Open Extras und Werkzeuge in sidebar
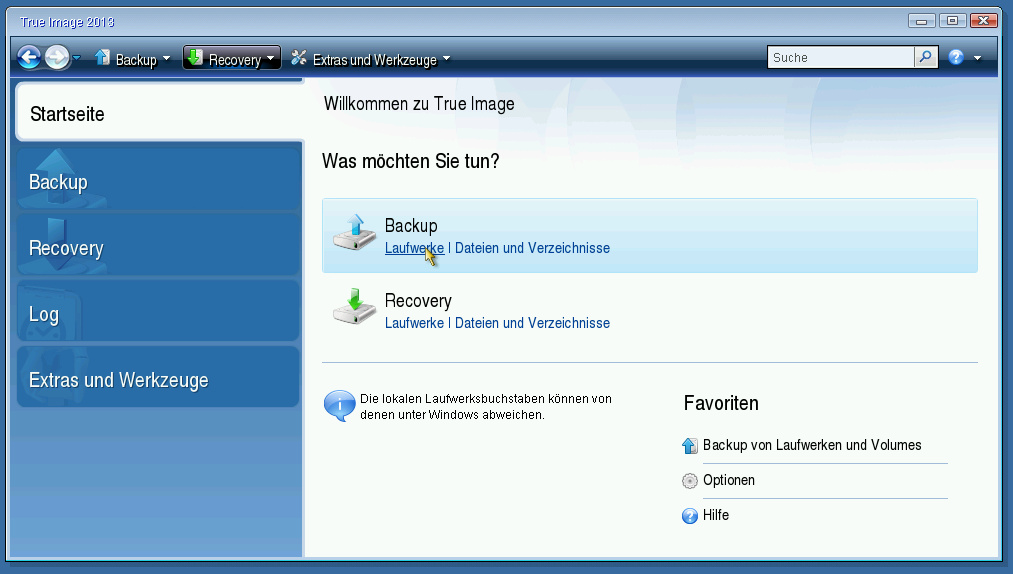This screenshot has width=1013, height=574. (158, 378)
